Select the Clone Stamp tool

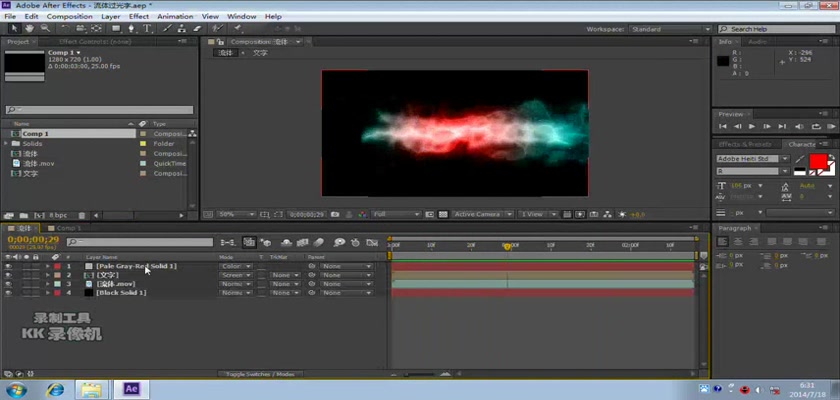tap(182, 28)
